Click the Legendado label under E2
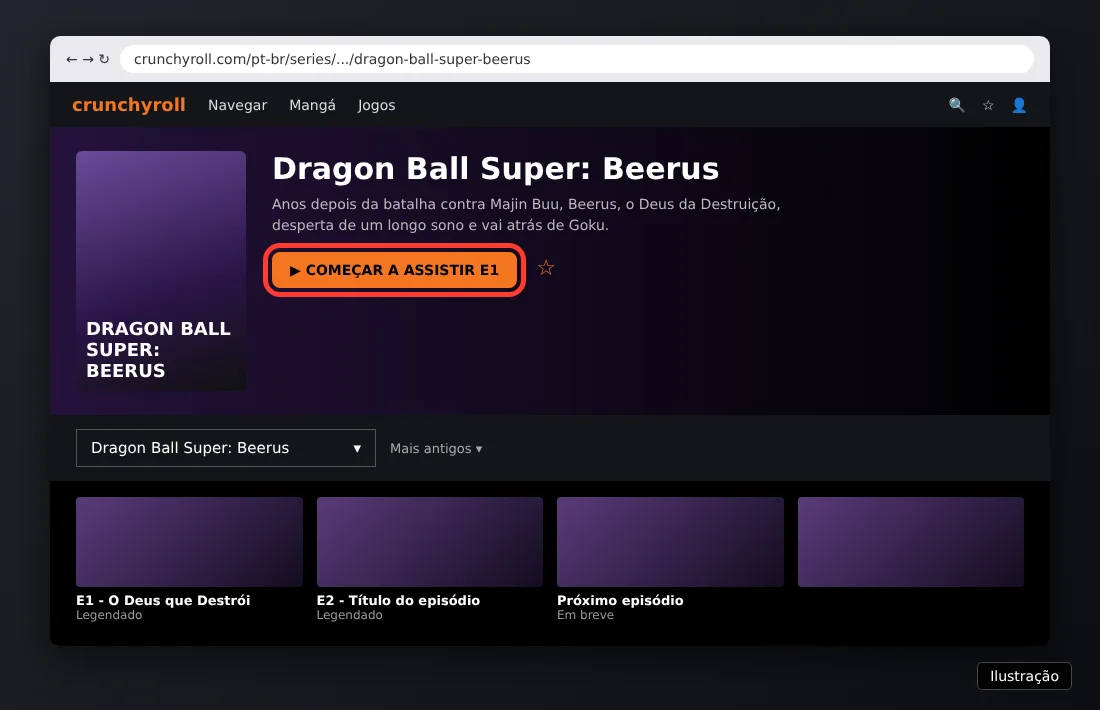The image size is (1100, 710). (x=349, y=615)
